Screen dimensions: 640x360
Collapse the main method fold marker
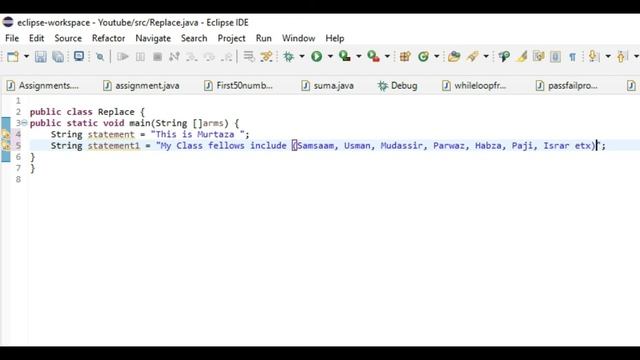[24, 123]
